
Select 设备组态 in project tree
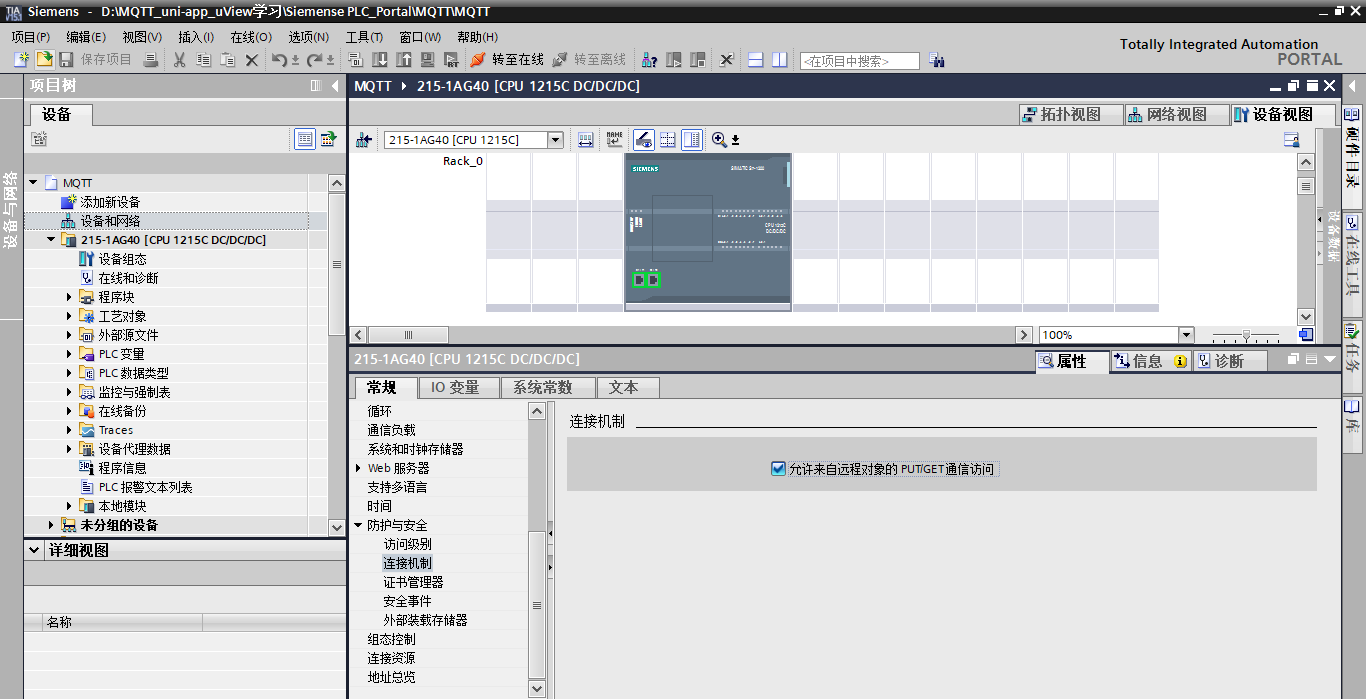pyautogui.click(x=122, y=259)
